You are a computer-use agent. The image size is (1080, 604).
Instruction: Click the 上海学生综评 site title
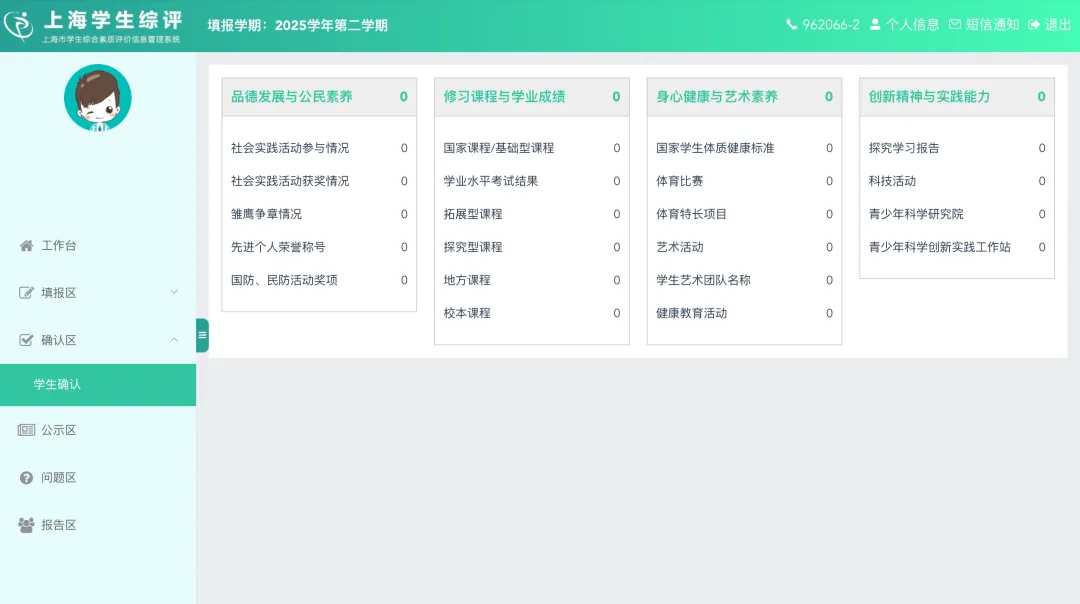coord(113,20)
